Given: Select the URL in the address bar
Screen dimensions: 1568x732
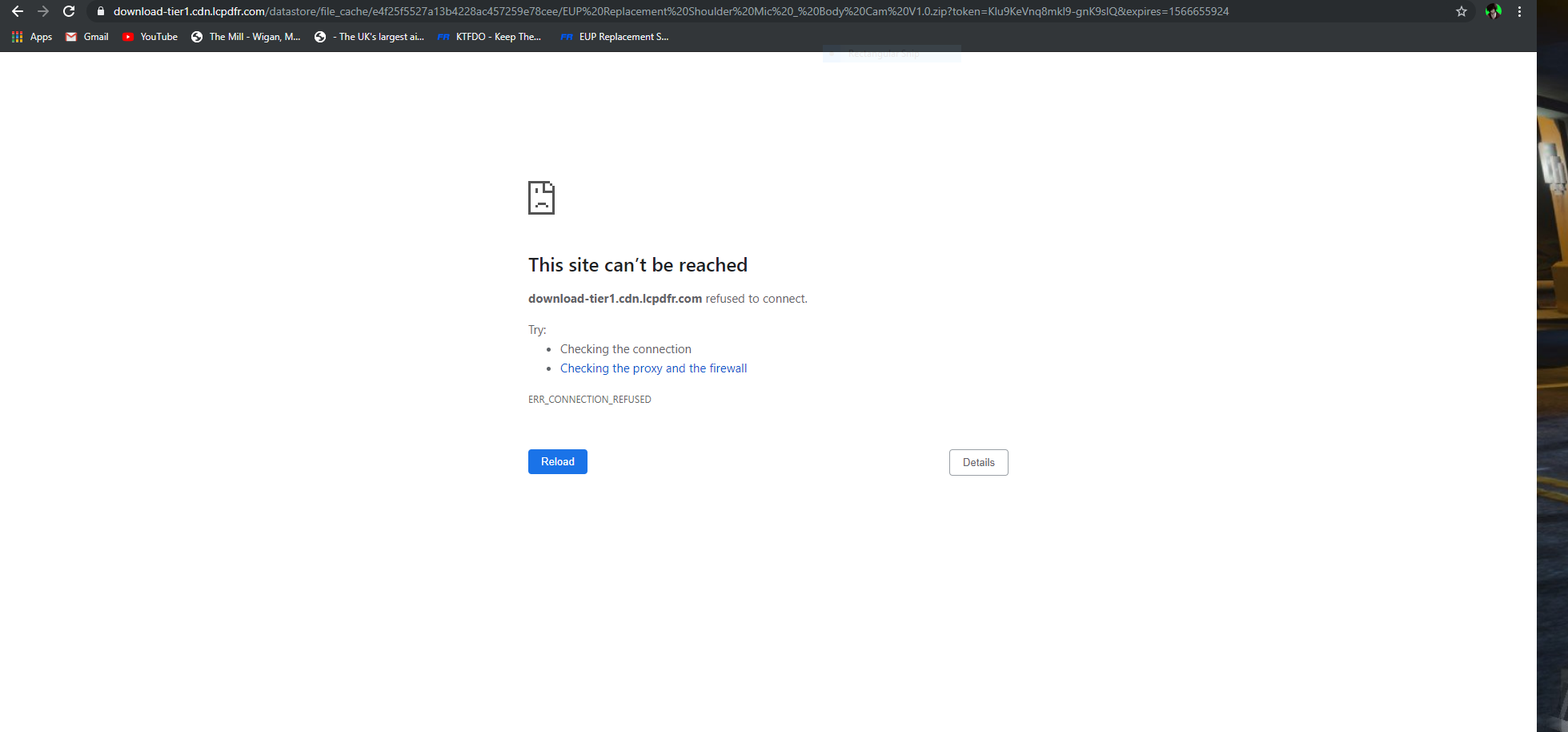Looking at the screenshot, I should tap(671, 11).
